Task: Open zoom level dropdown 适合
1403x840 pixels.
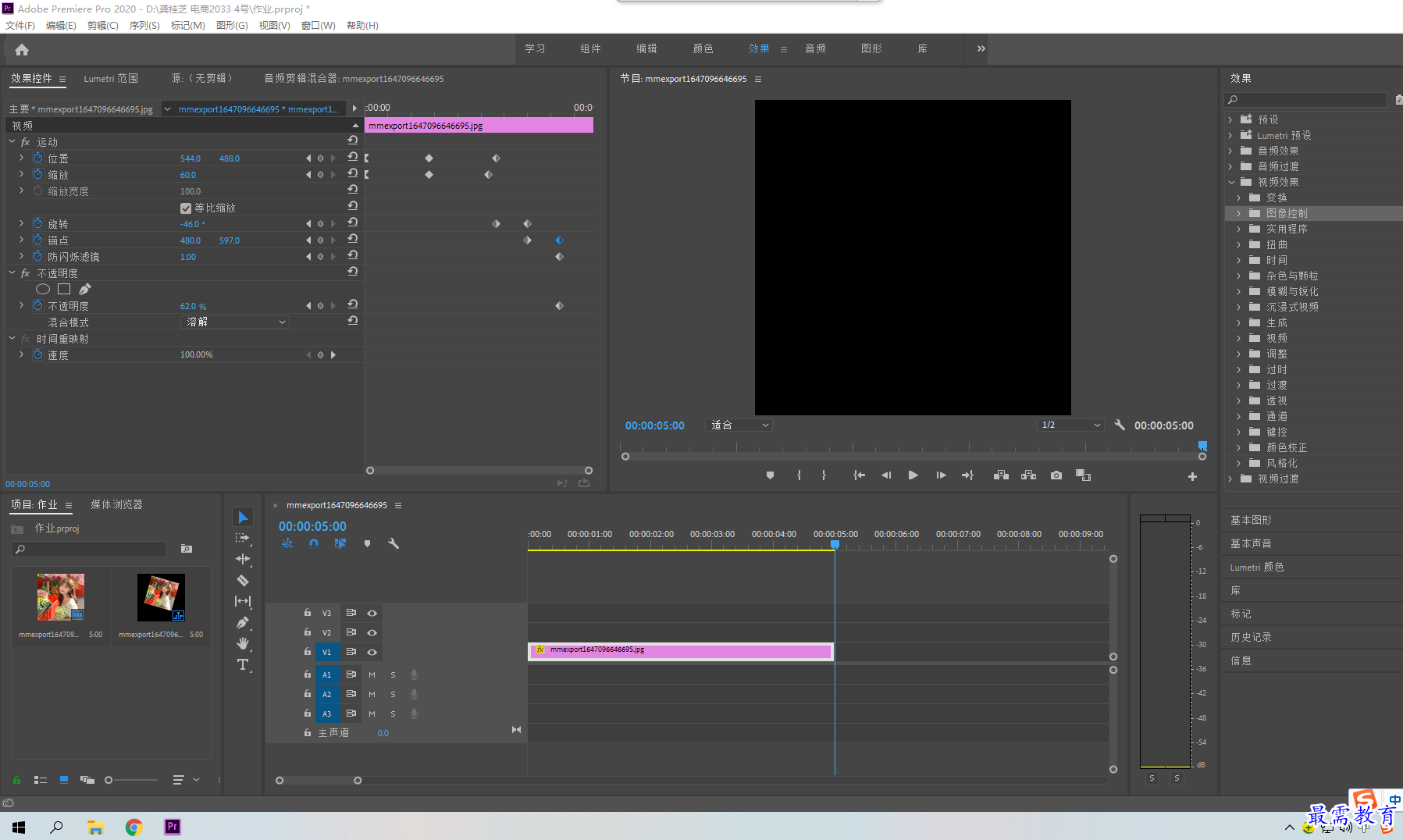Action: [739, 425]
